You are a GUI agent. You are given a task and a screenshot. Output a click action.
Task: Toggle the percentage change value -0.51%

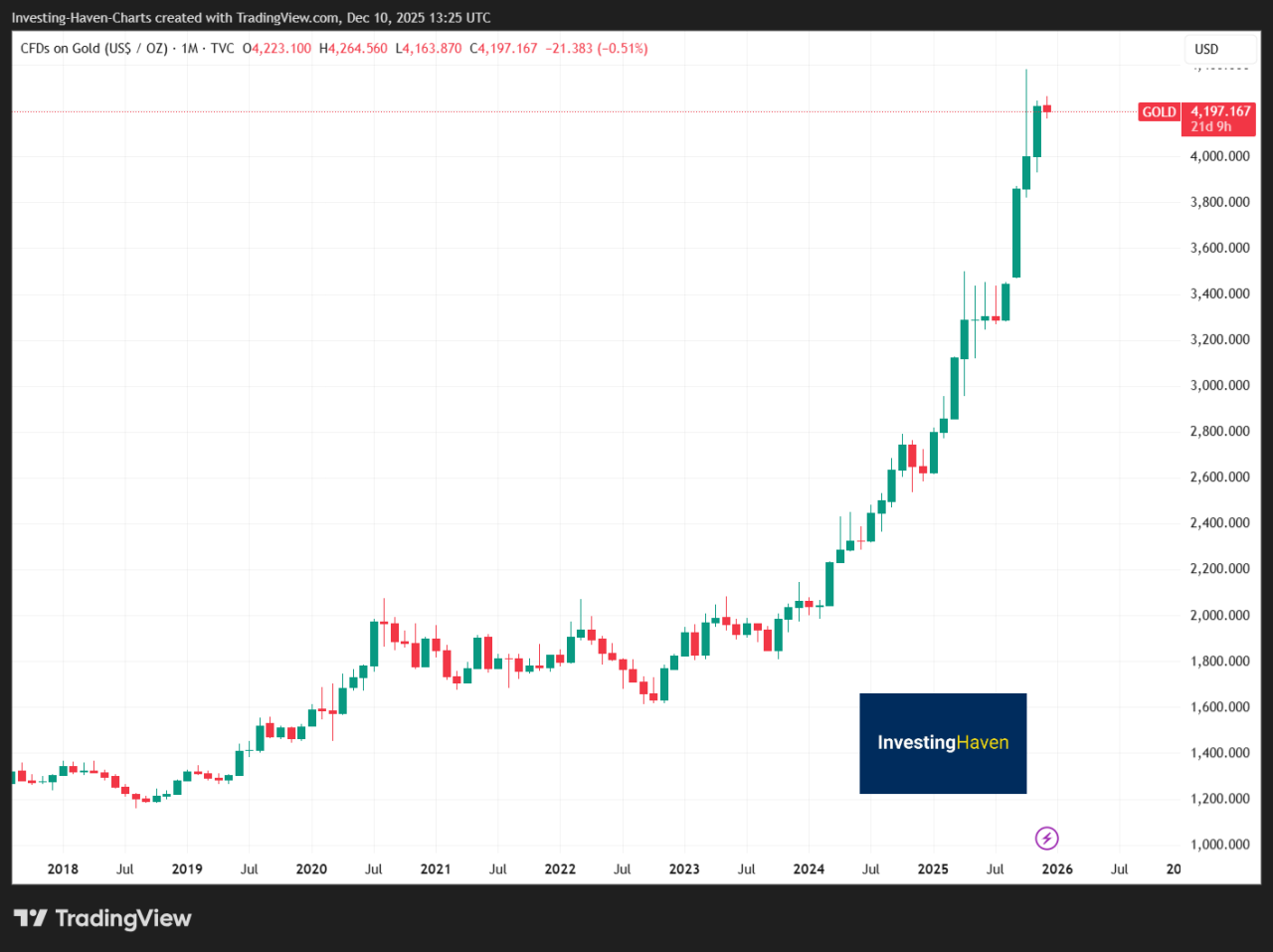tap(622, 48)
